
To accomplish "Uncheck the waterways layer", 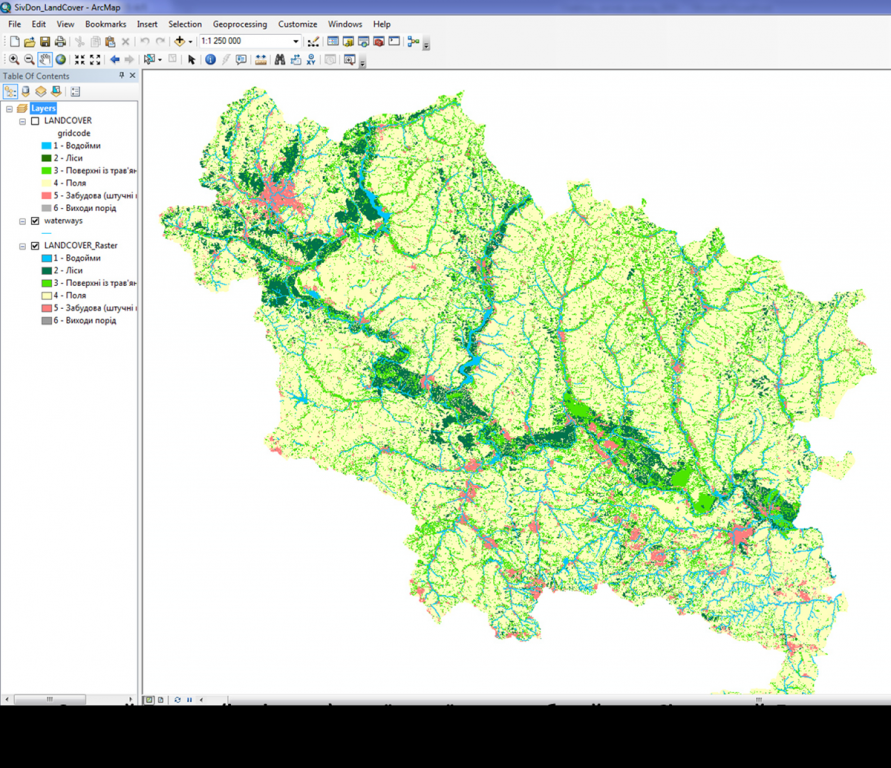I will [x=35, y=221].
